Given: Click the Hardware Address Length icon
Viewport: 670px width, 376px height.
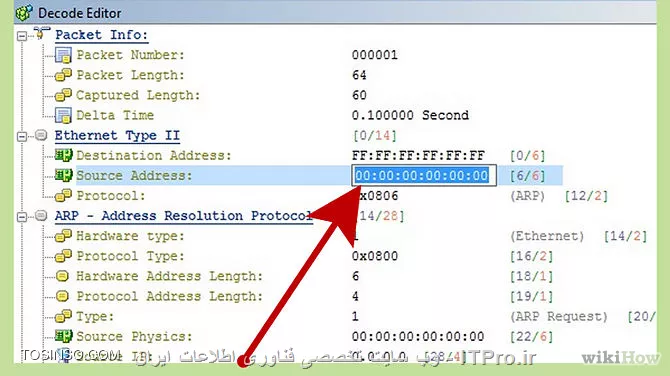Looking at the screenshot, I should (62, 276).
